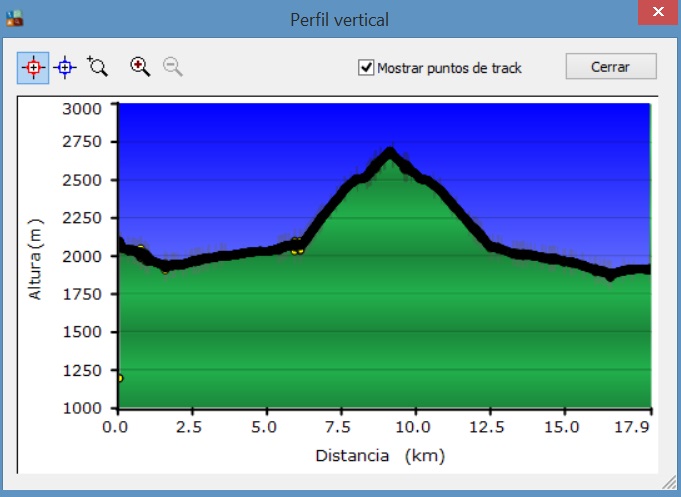Select the blue crosshair cursor tool
681x497 pixels.
tap(65, 67)
